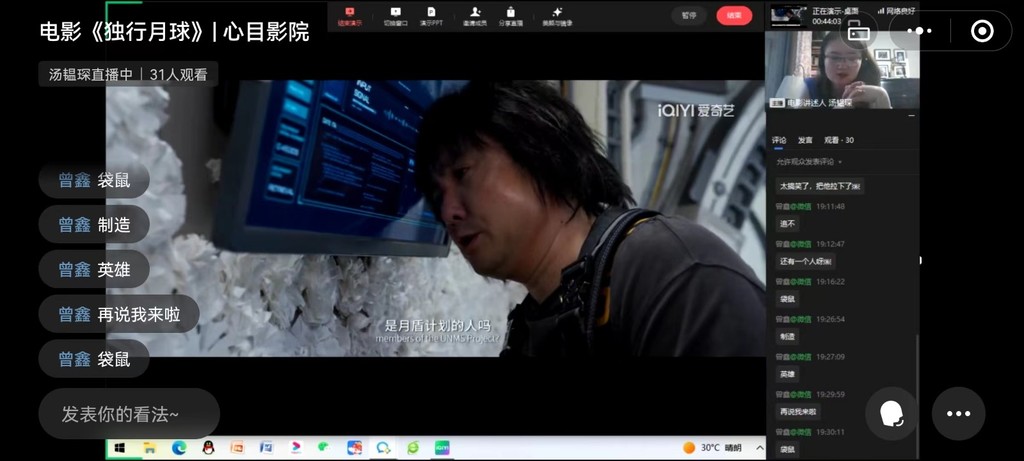This screenshot has width=1024, height=461.
Task: Click the comments panel scrollbar
Action: coord(918,395)
